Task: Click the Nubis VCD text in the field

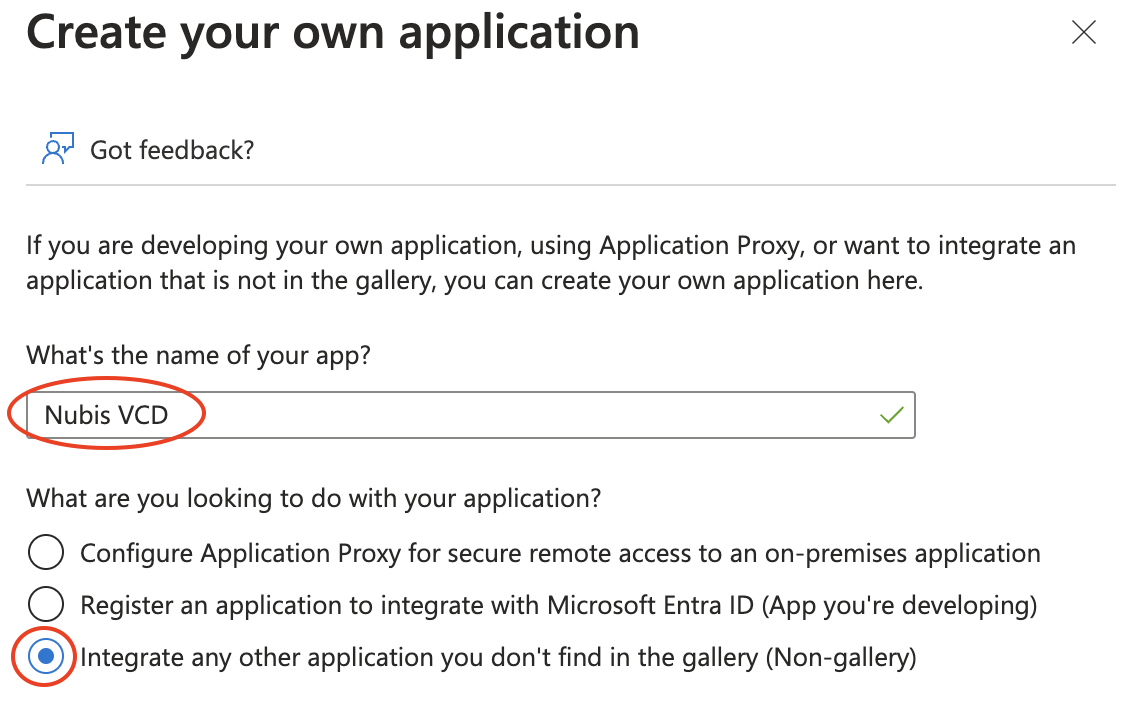Action: [107, 415]
